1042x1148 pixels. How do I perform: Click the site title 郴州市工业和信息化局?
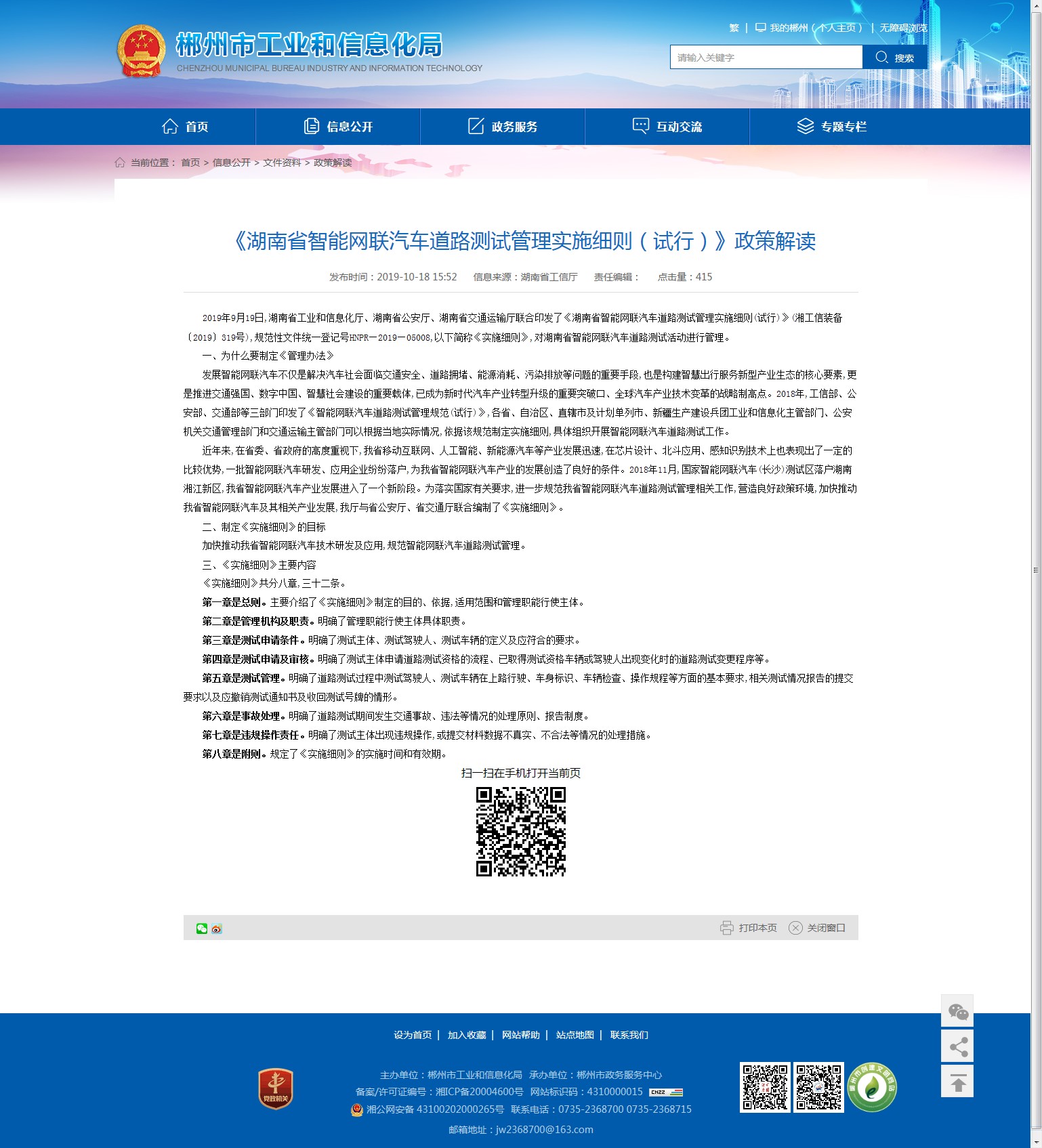[309, 45]
